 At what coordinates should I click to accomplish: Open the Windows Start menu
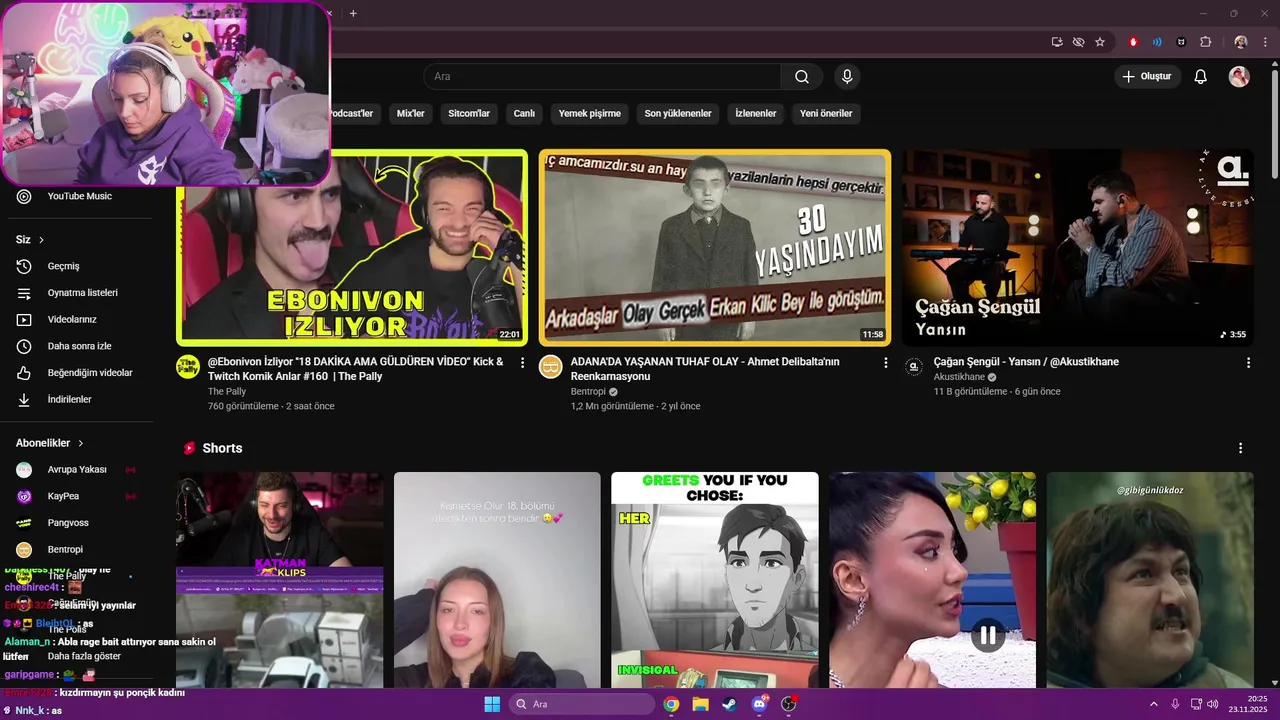click(x=492, y=704)
